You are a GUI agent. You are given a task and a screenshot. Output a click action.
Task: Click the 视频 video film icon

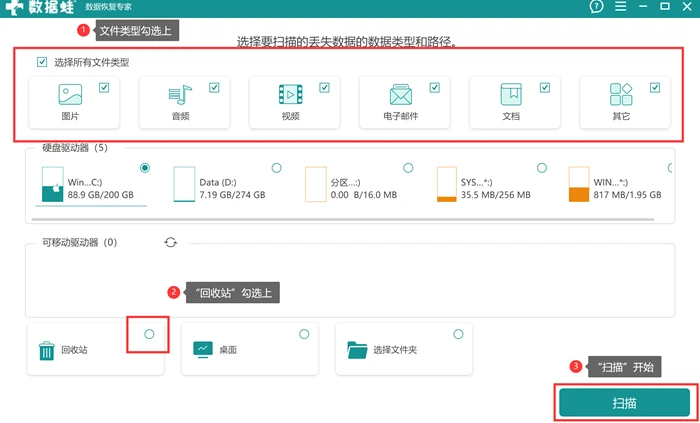(x=291, y=95)
